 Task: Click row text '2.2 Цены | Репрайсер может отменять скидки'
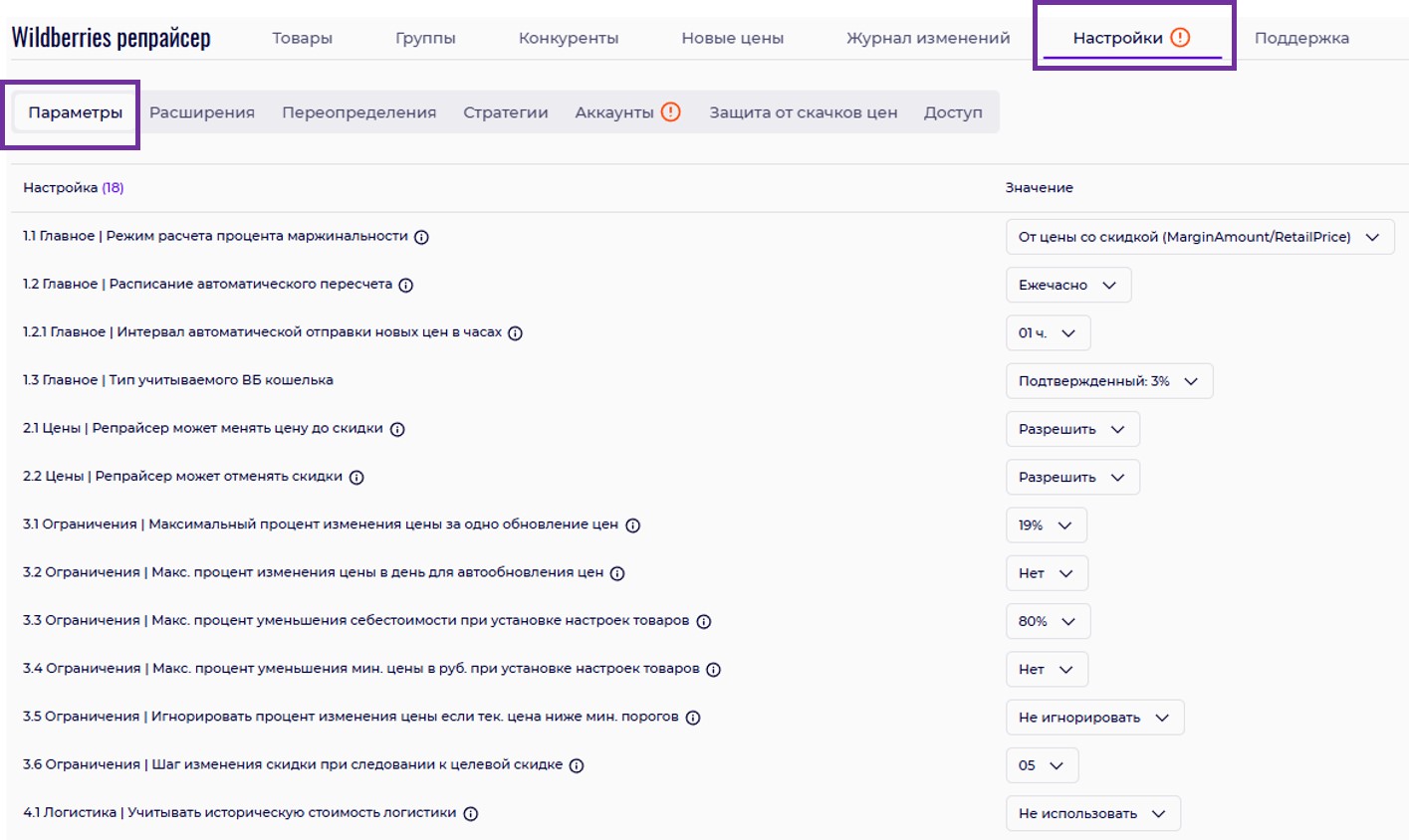[182, 477]
